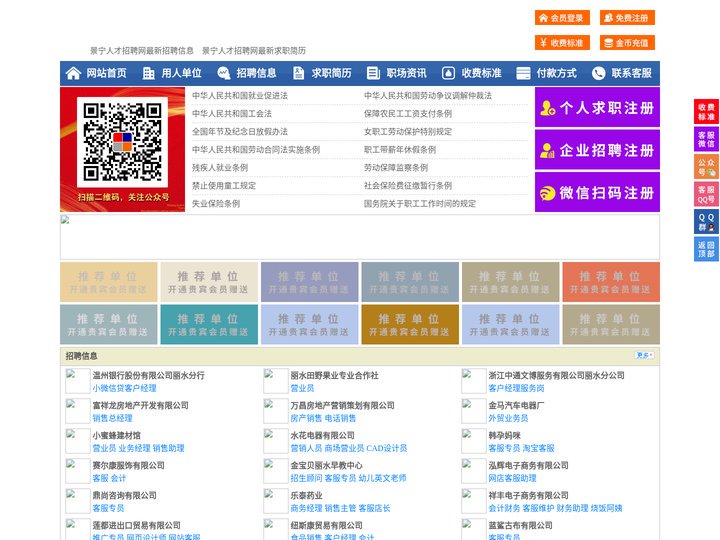Click the 公众号 side floating icon
This screenshot has width=720, height=540.
pyautogui.click(x=706, y=166)
